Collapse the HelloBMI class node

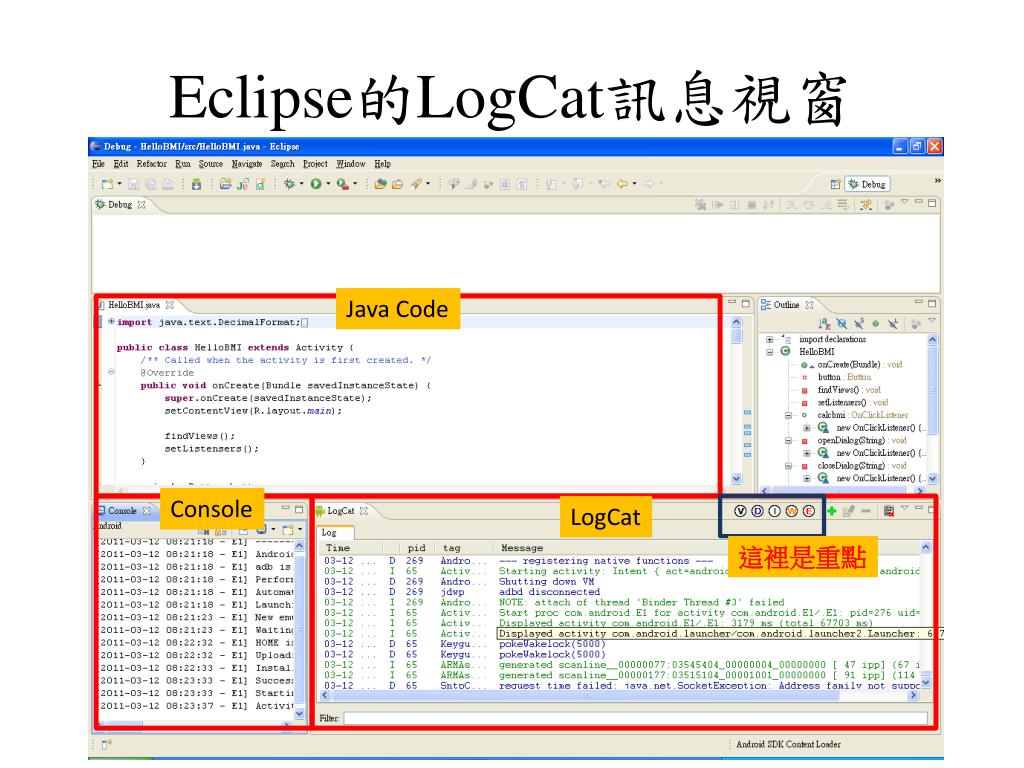tap(769, 352)
